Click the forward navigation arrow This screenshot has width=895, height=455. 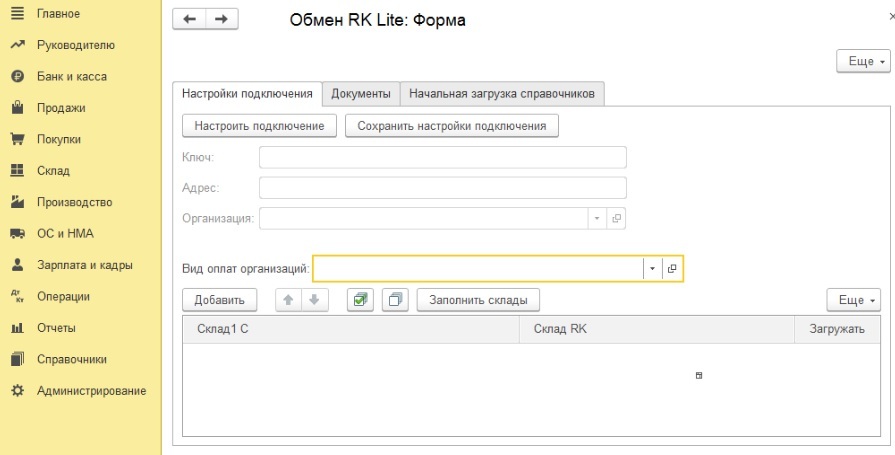click(x=221, y=19)
